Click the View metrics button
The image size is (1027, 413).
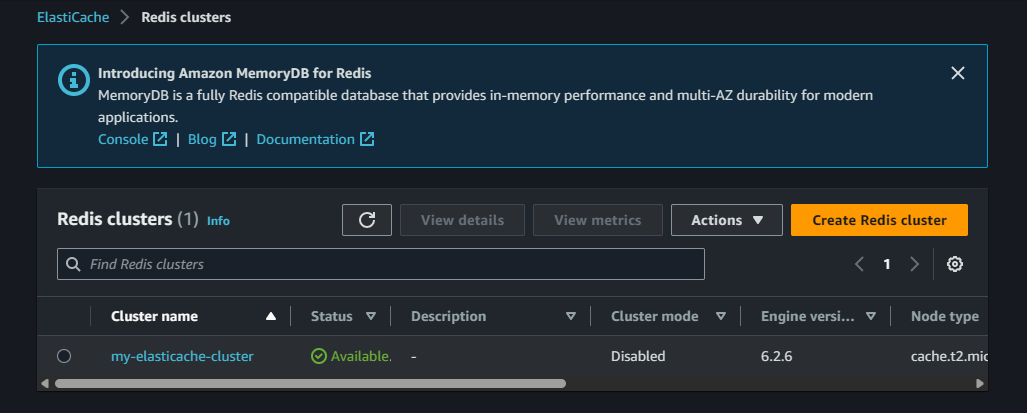click(597, 220)
